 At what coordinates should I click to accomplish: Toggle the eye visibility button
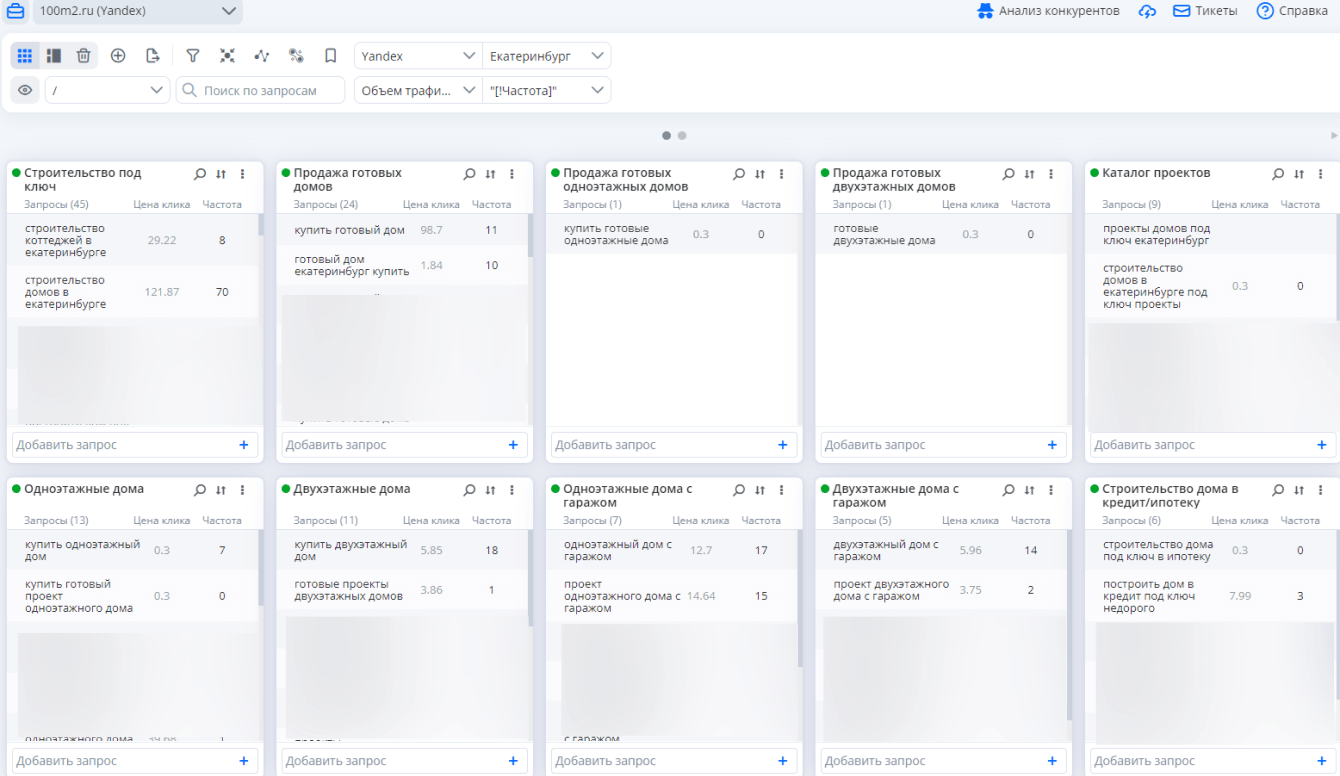(x=25, y=90)
